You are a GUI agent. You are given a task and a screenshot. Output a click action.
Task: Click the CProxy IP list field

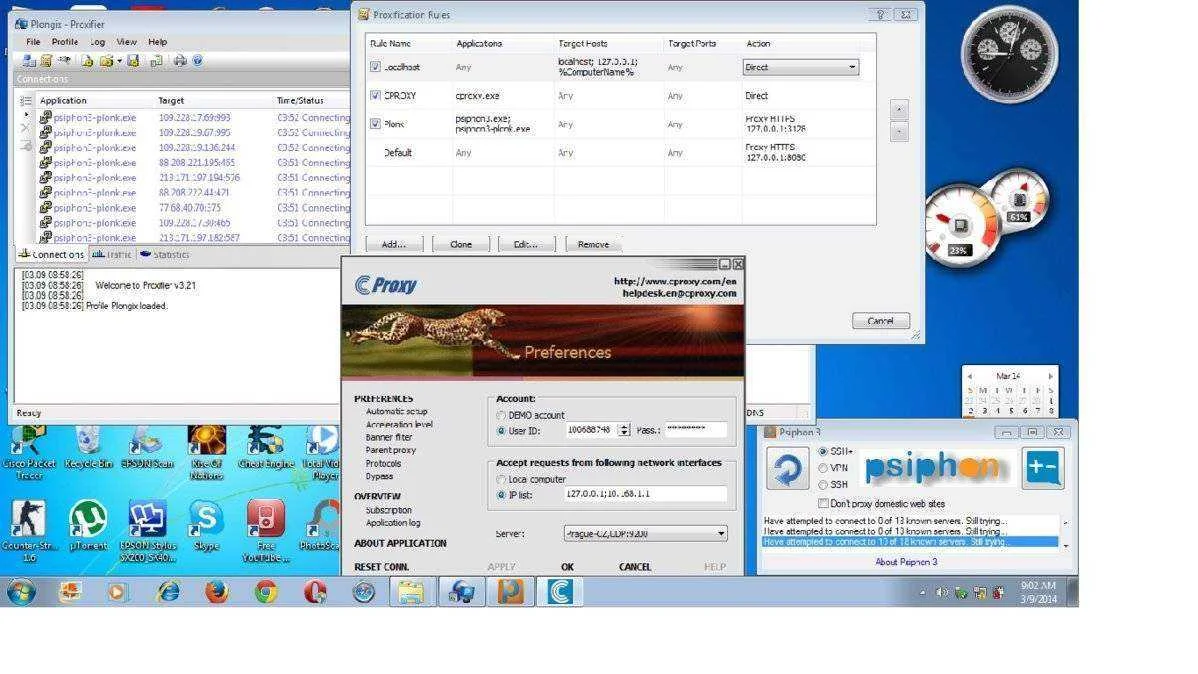(x=646, y=494)
